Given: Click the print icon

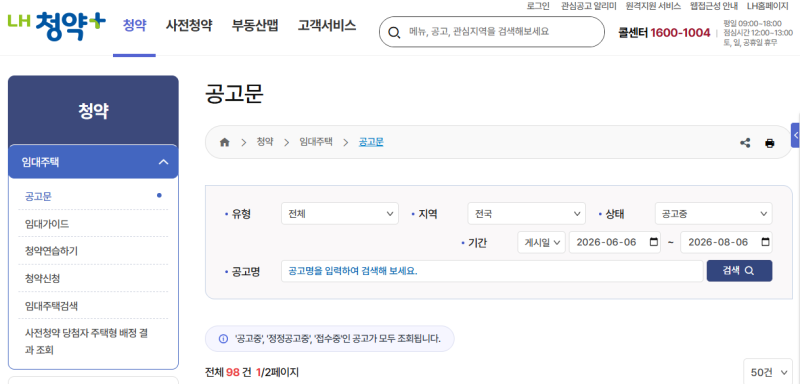Looking at the screenshot, I should coord(769,143).
